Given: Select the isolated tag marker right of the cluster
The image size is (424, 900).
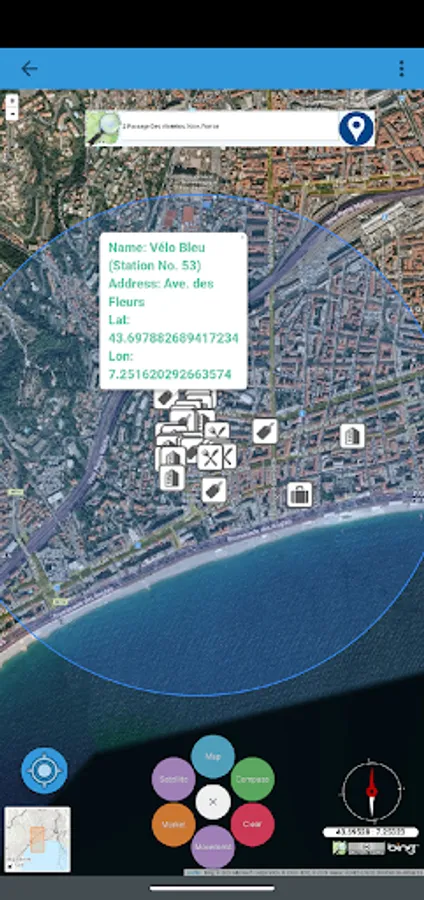Looking at the screenshot, I should click(x=265, y=431).
